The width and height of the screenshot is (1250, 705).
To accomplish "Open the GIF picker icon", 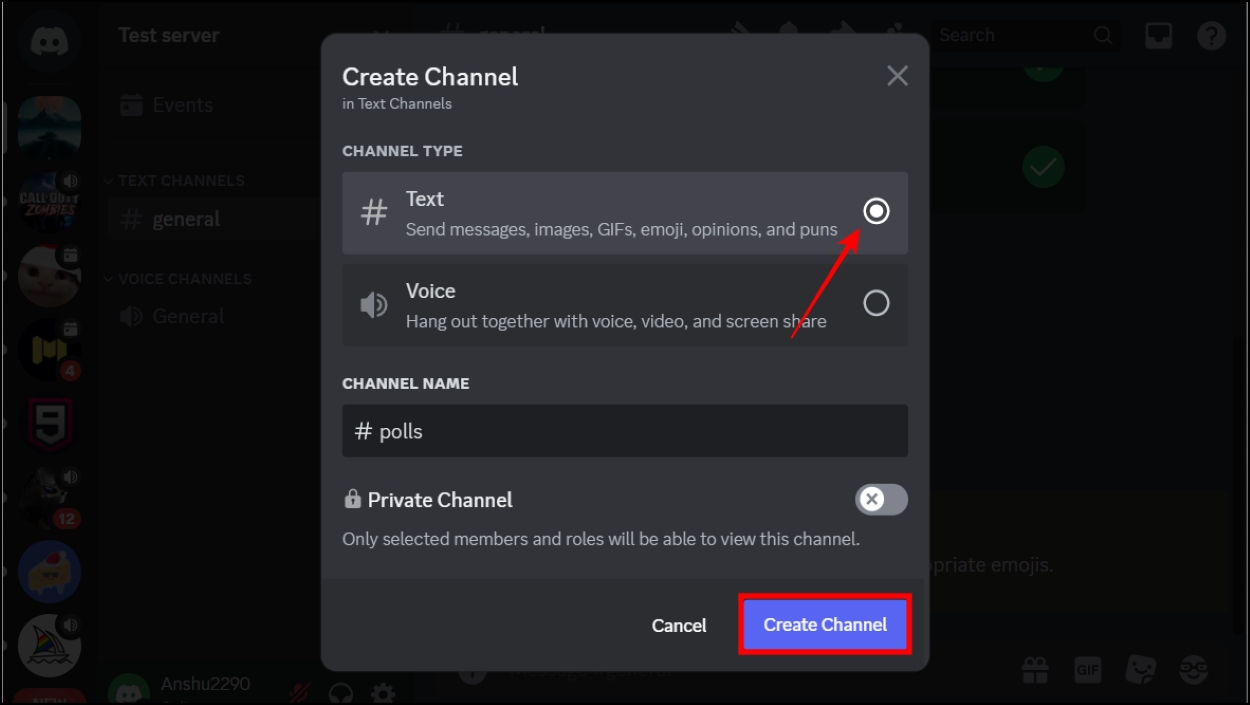I will click(1087, 669).
